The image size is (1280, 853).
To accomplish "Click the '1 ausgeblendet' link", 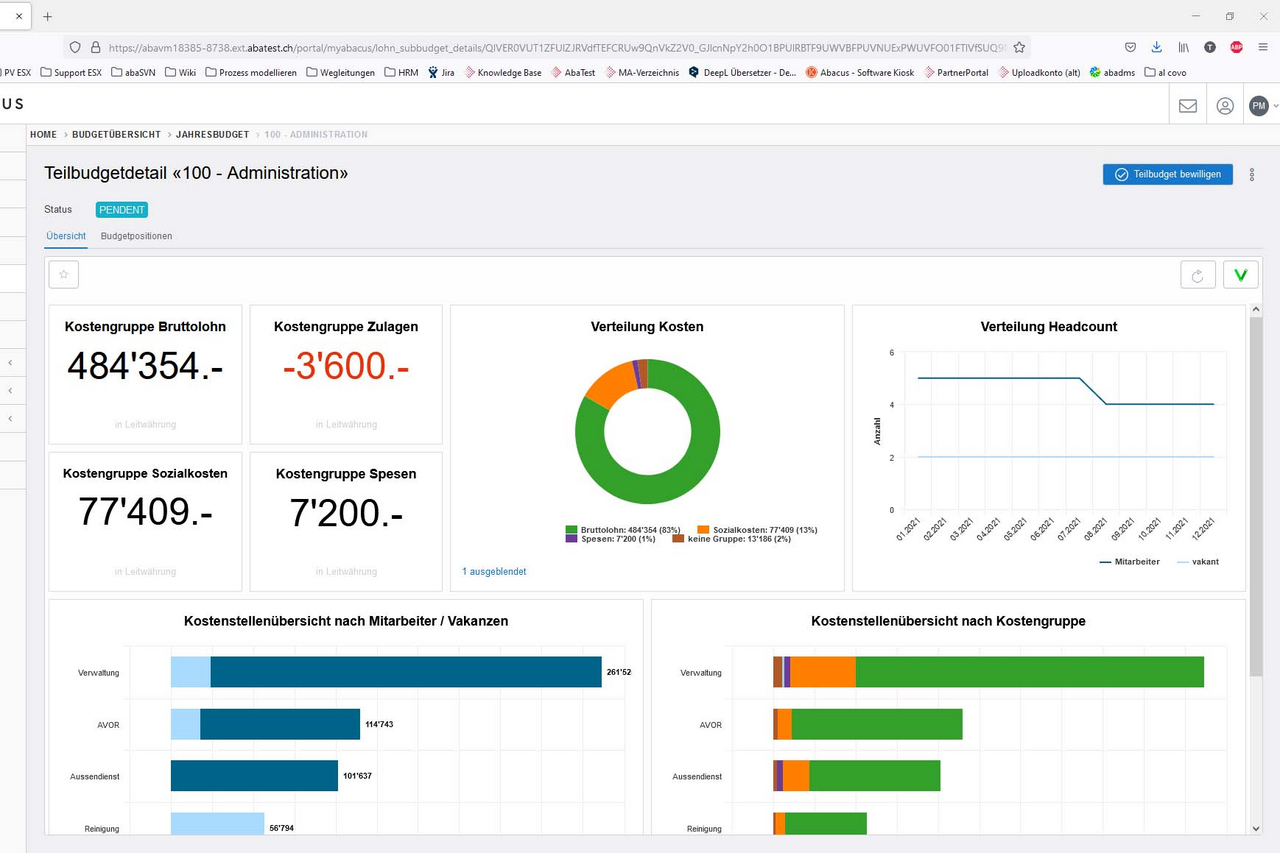I will click(494, 572).
